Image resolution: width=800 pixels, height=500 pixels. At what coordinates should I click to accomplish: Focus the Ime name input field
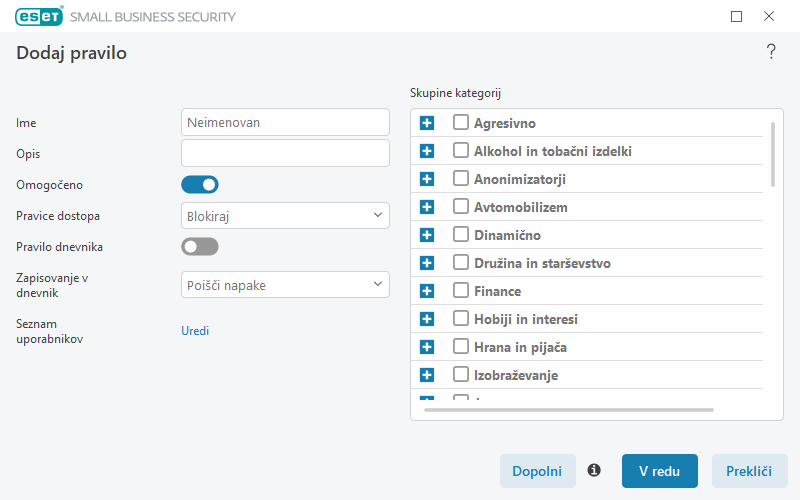coord(285,122)
